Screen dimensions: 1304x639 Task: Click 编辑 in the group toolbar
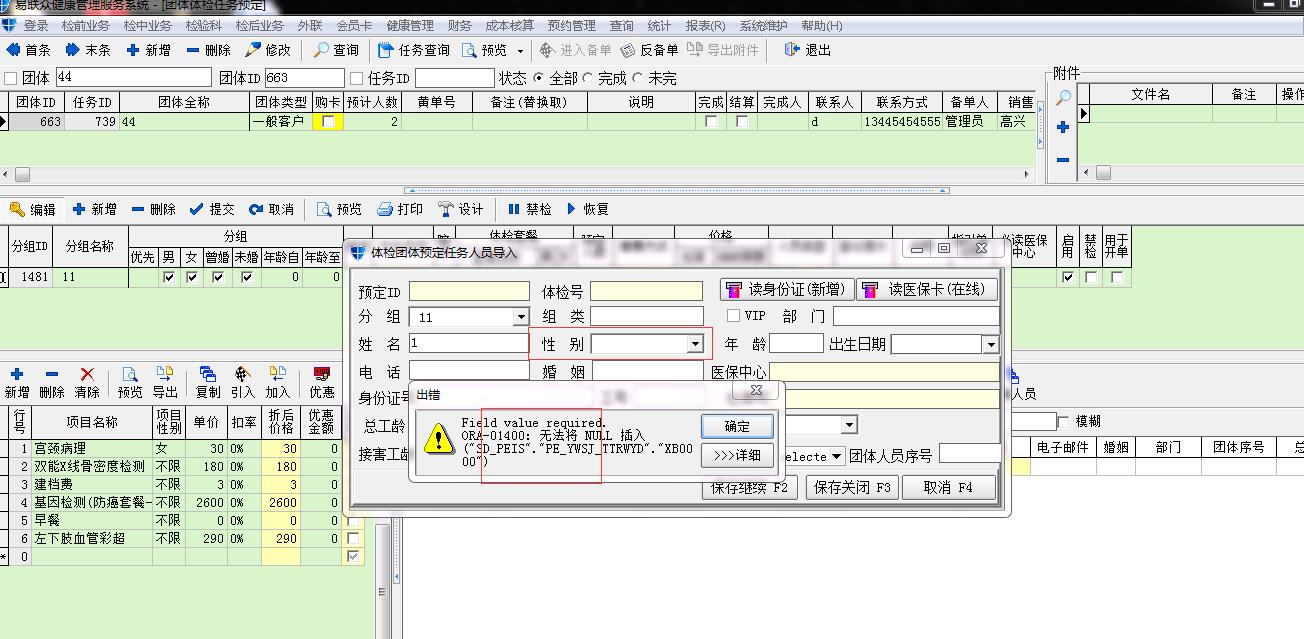point(33,209)
